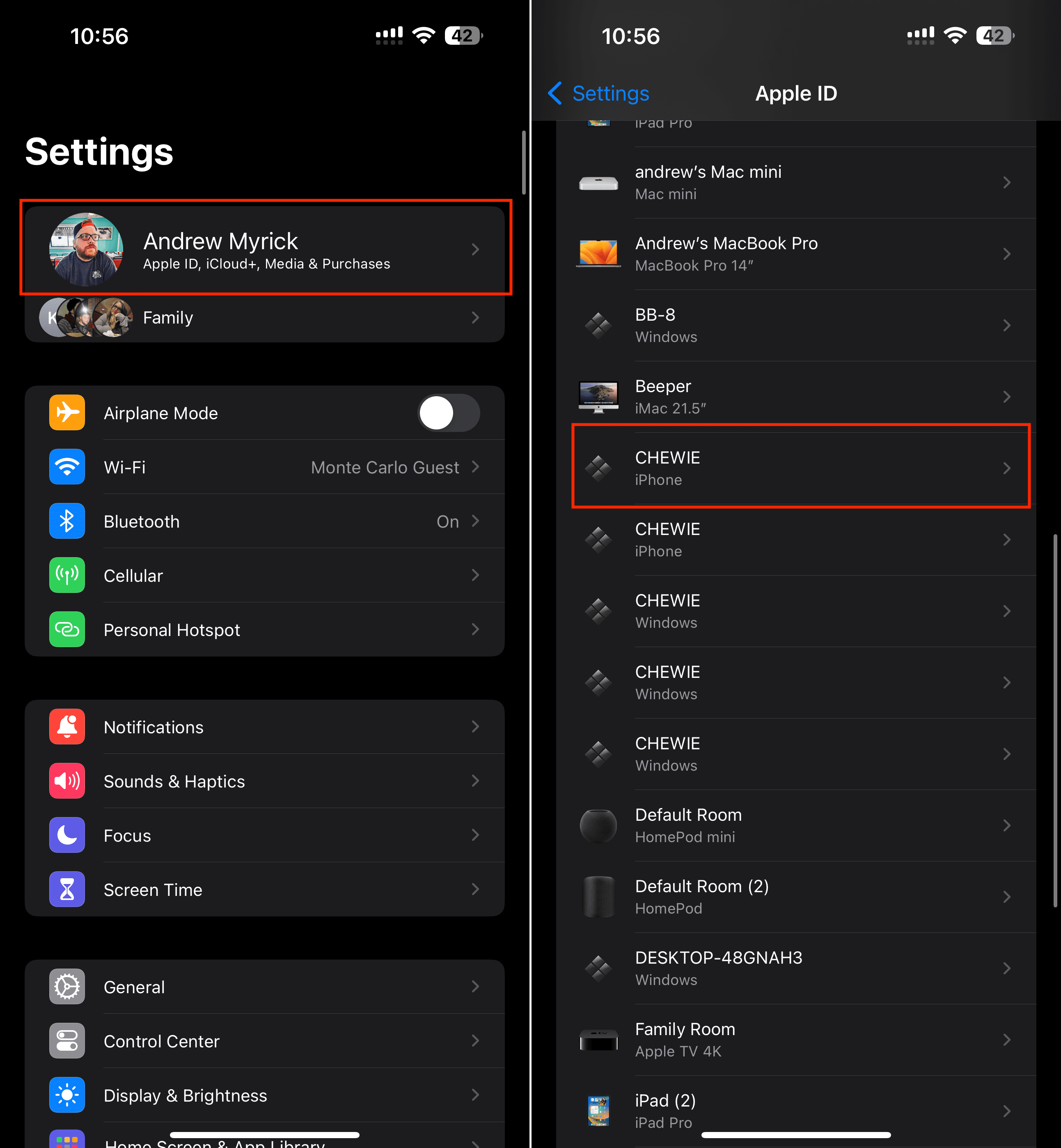Tap the chevron on the Cellular row
This screenshot has height=1148, width=1061.
coord(475,575)
